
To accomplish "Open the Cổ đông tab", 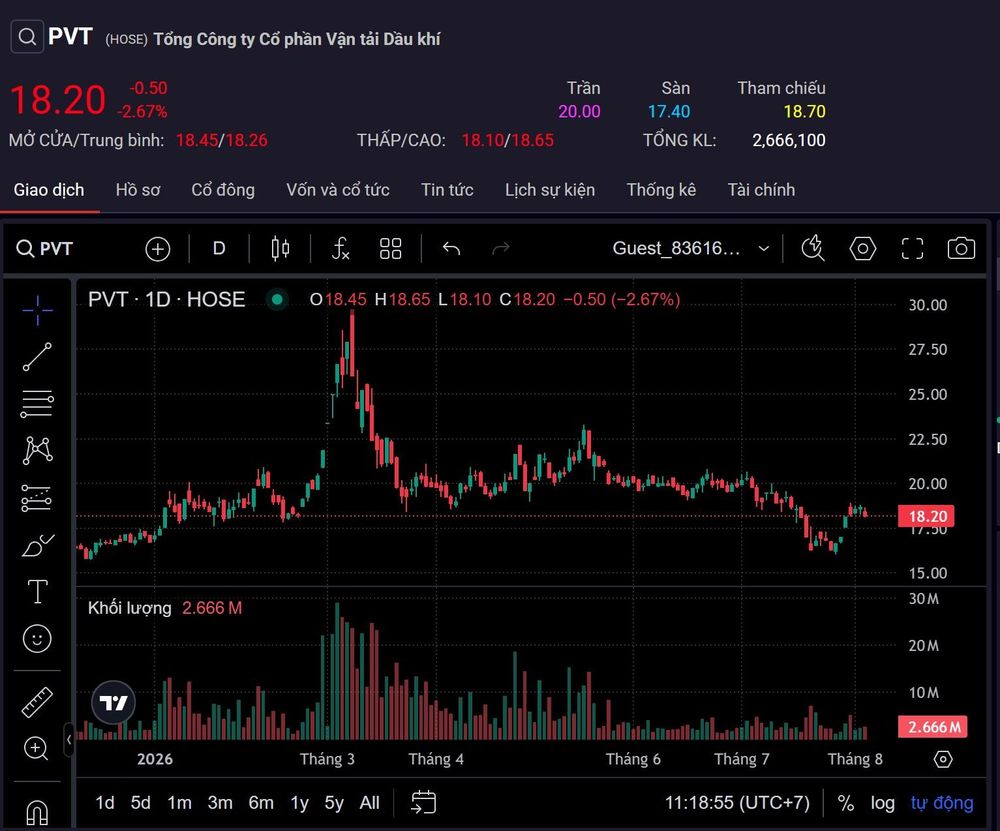I will click(x=223, y=190).
